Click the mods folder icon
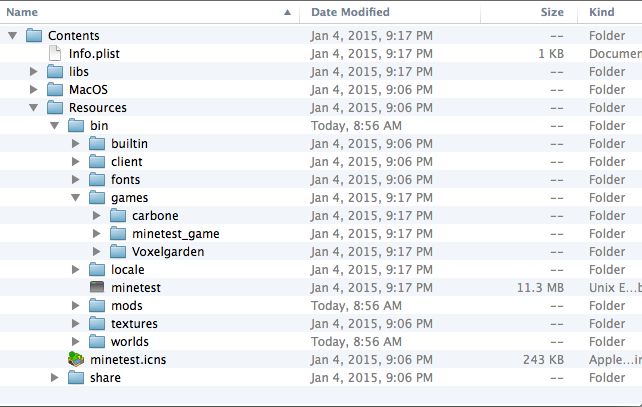Image resolution: width=642 pixels, height=407 pixels. click(x=97, y=306)
